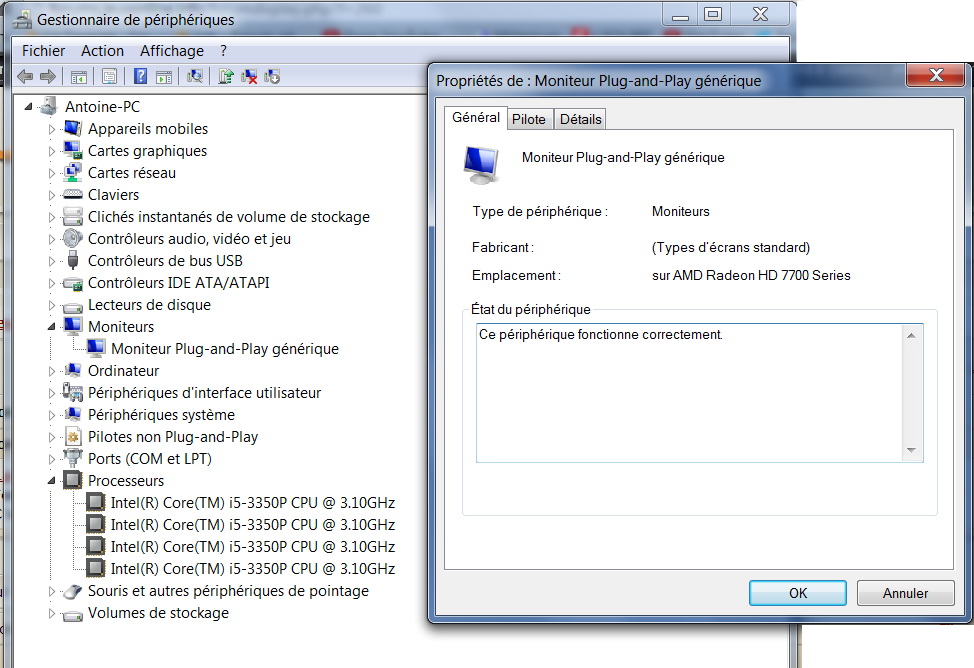
Task: Click the Update driver toolbar icon
Action: point(225,76)
